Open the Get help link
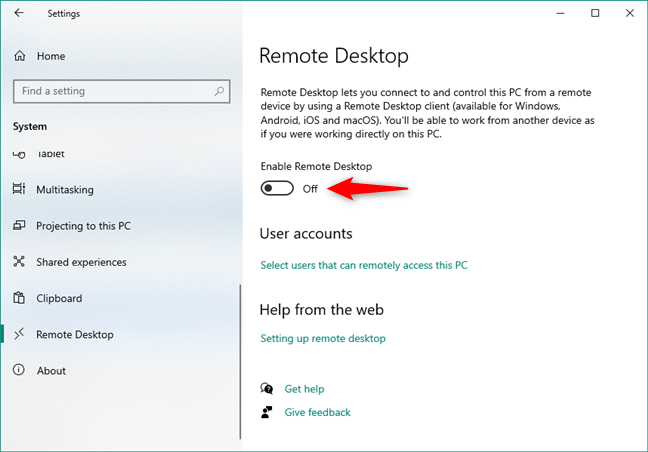 tap(304, 389)
